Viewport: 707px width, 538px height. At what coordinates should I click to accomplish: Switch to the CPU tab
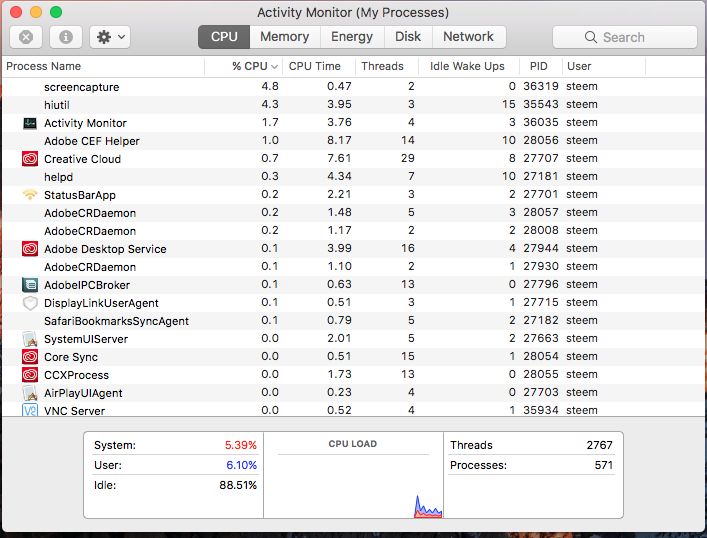(224, 37)
